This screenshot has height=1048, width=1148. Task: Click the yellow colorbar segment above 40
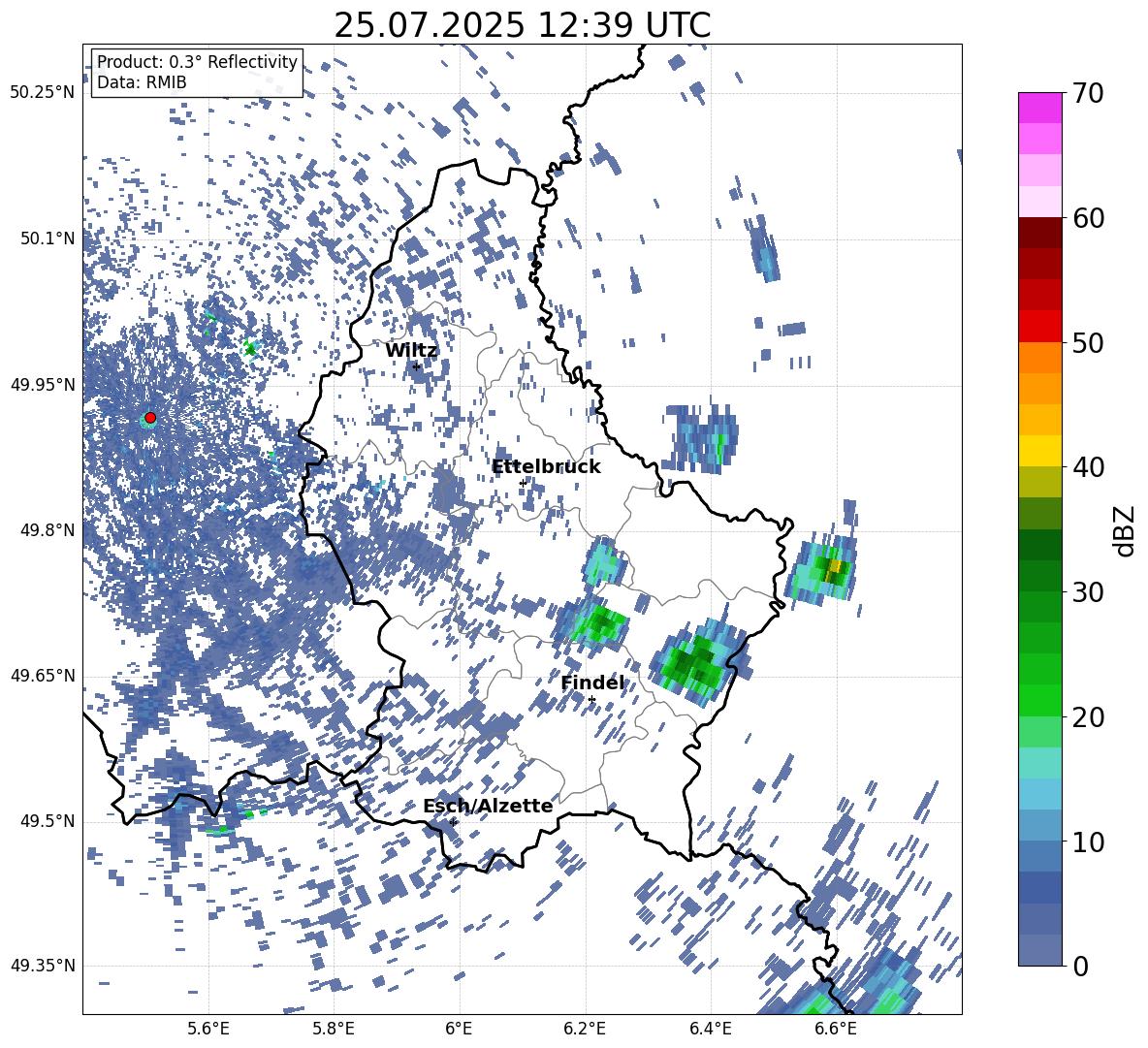point(1039,451)
